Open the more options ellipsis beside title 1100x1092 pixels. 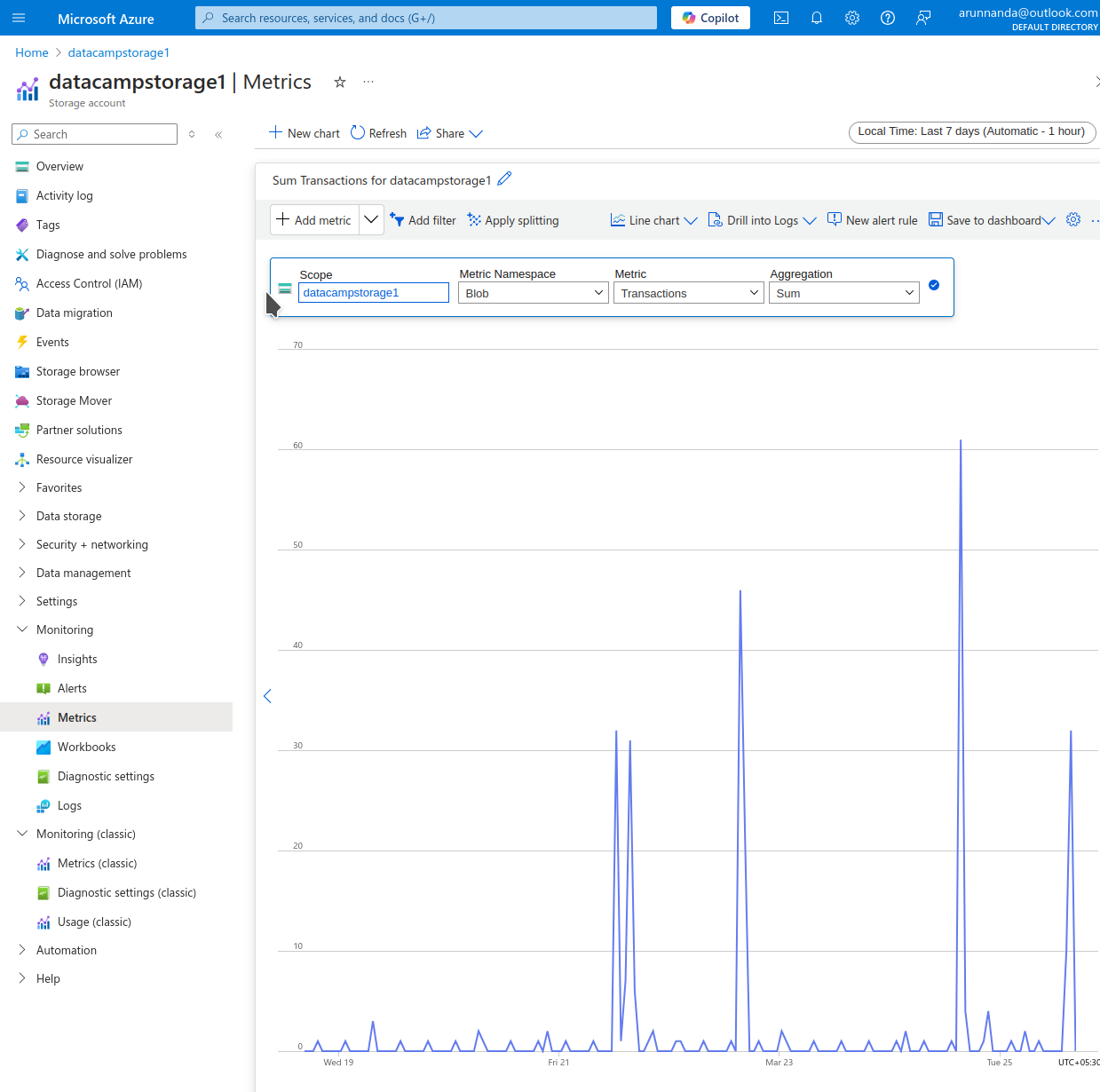pyautogui.click(x=368, y=82)
